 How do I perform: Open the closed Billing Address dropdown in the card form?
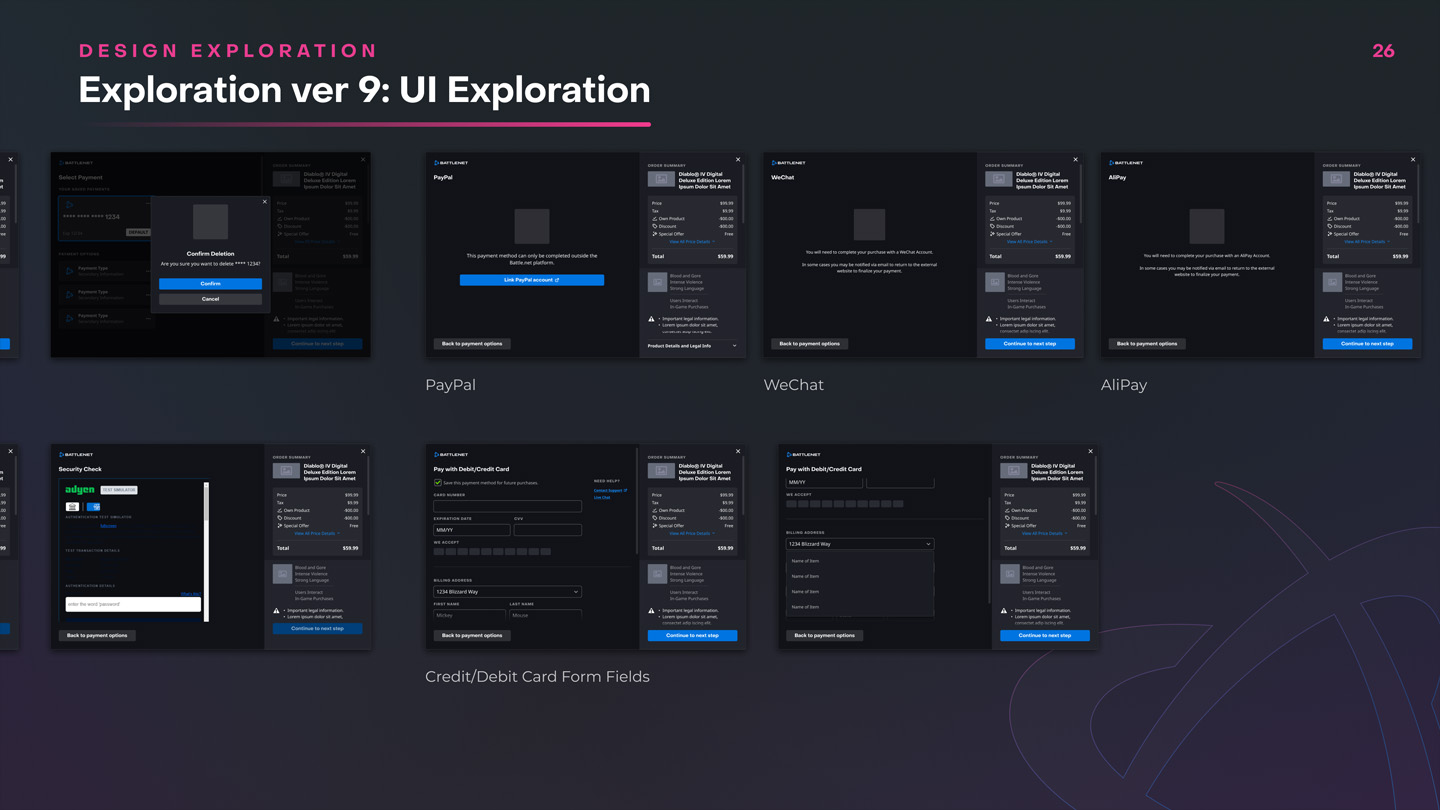coord(507,592)
